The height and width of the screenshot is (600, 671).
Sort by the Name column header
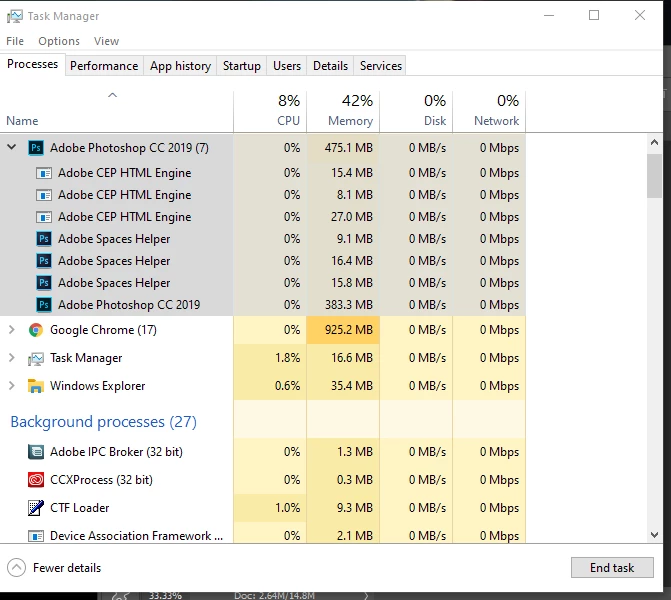116,111
